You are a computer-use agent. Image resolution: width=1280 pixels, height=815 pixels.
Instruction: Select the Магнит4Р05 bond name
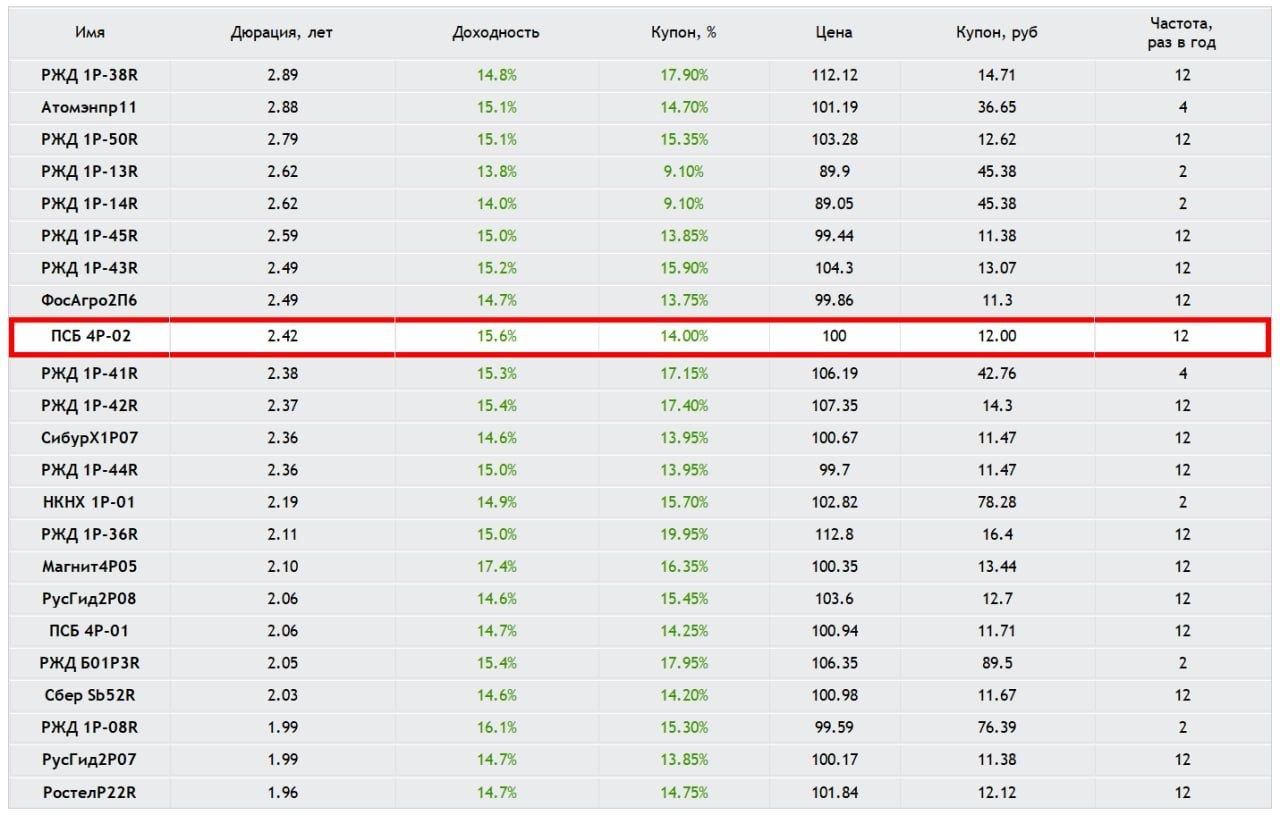(x=89, y=566)
